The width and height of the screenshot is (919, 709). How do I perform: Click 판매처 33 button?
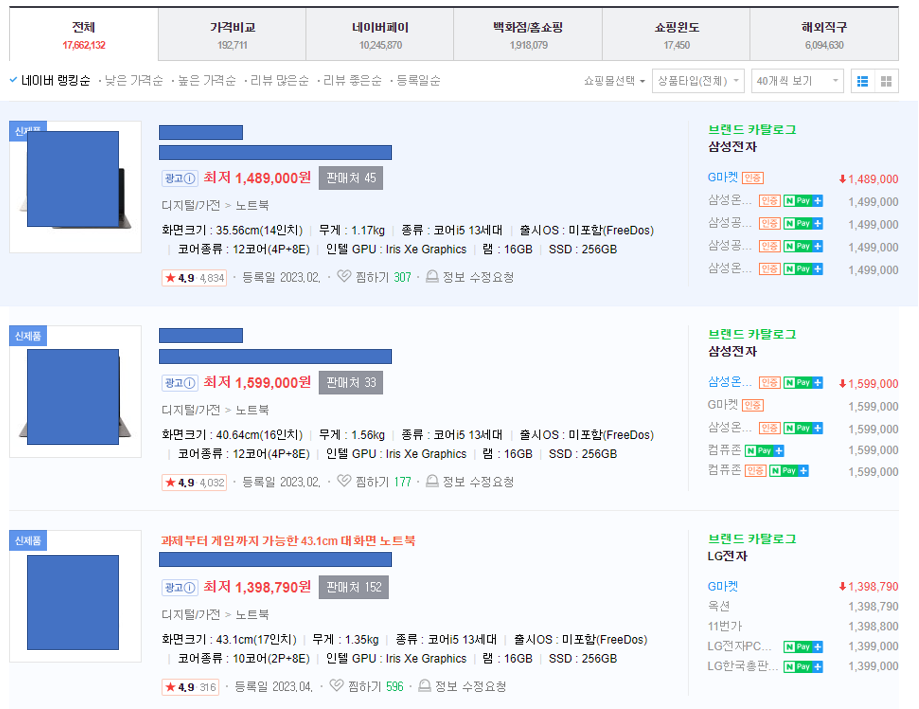tap(350, 383)
